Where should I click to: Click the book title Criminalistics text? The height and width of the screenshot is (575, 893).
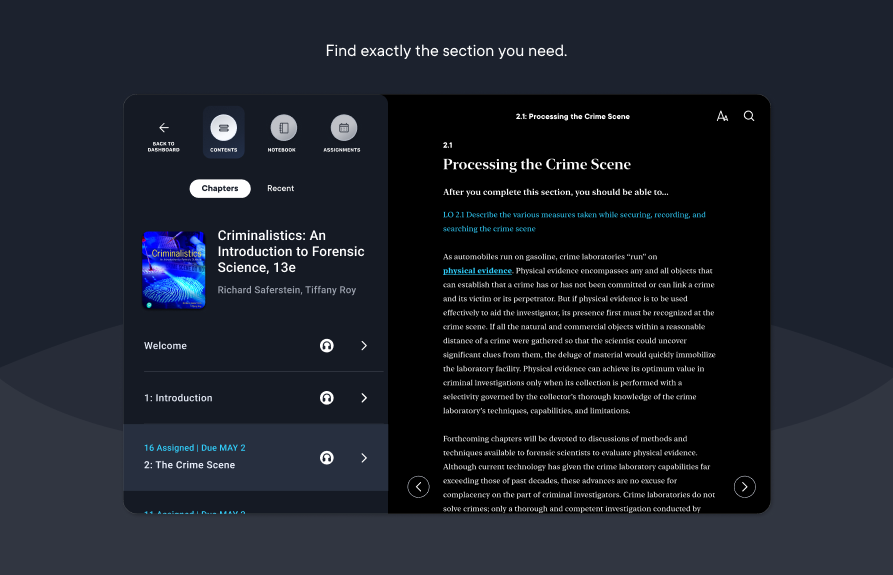tap(291, 252)
